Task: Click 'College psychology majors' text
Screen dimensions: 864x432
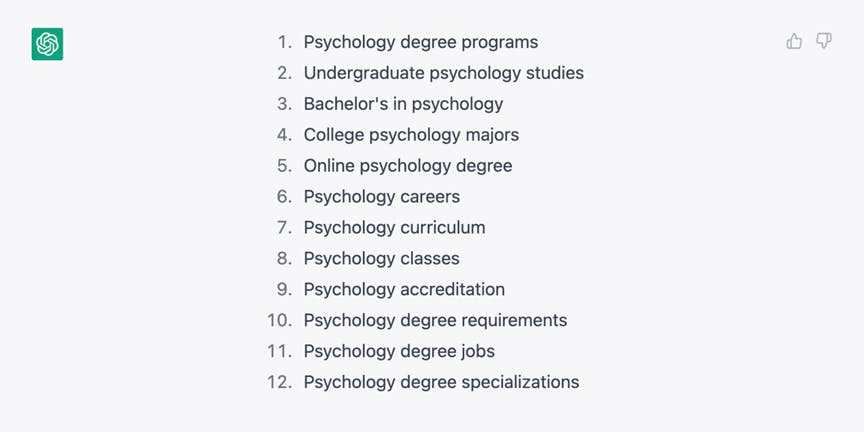Action: [x=411, y=135]
